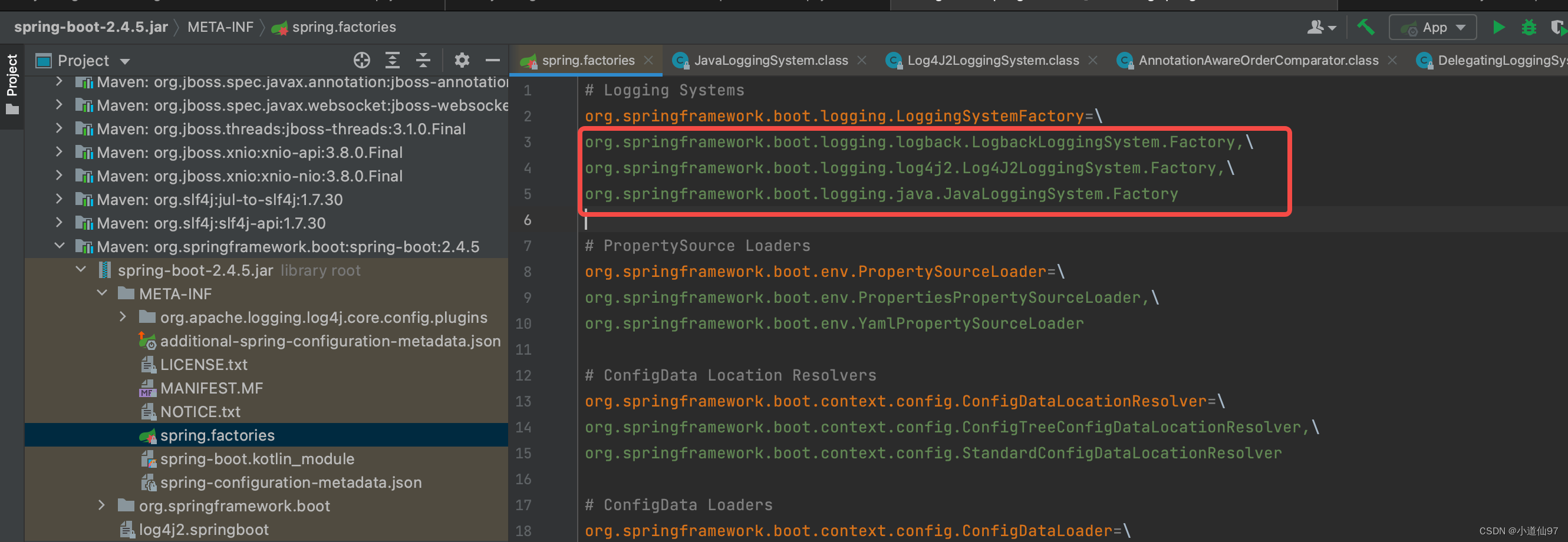Click META-INF in the breadcrumb
The width and height of the screenshot is (1568, 542).
pos(220,27)
